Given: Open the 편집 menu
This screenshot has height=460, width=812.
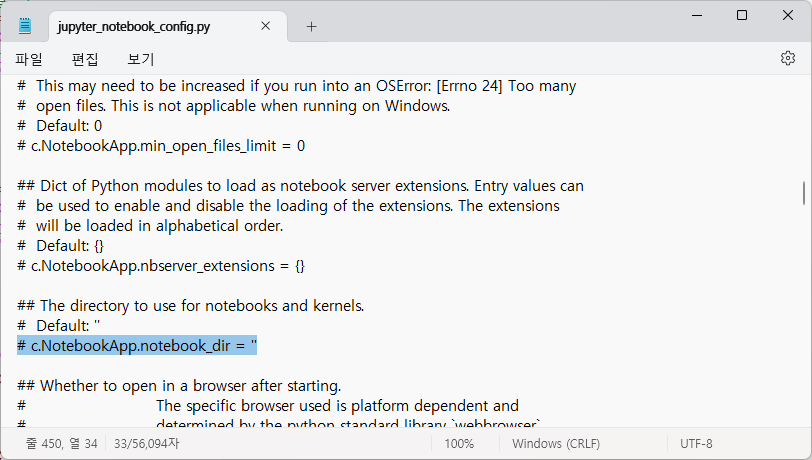Looking at the screenshot, I should pos(85,59).
